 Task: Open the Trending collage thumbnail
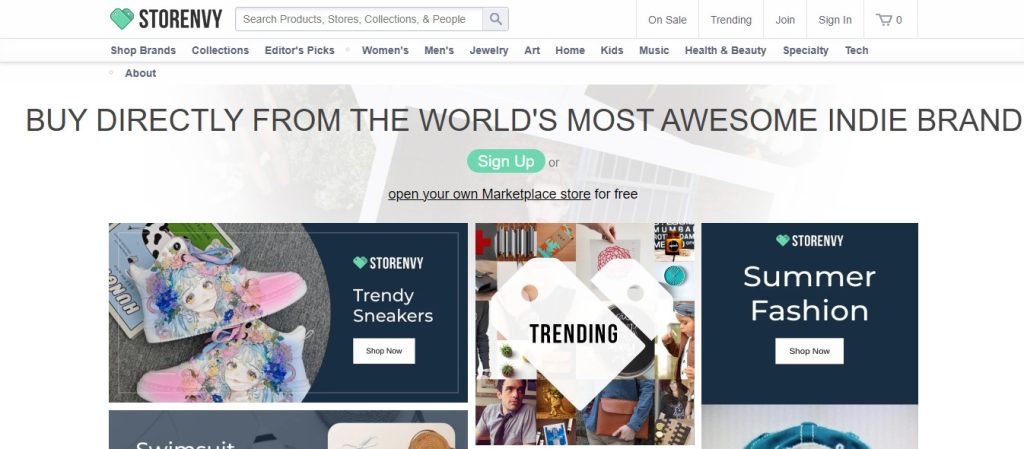click(585, 334)
